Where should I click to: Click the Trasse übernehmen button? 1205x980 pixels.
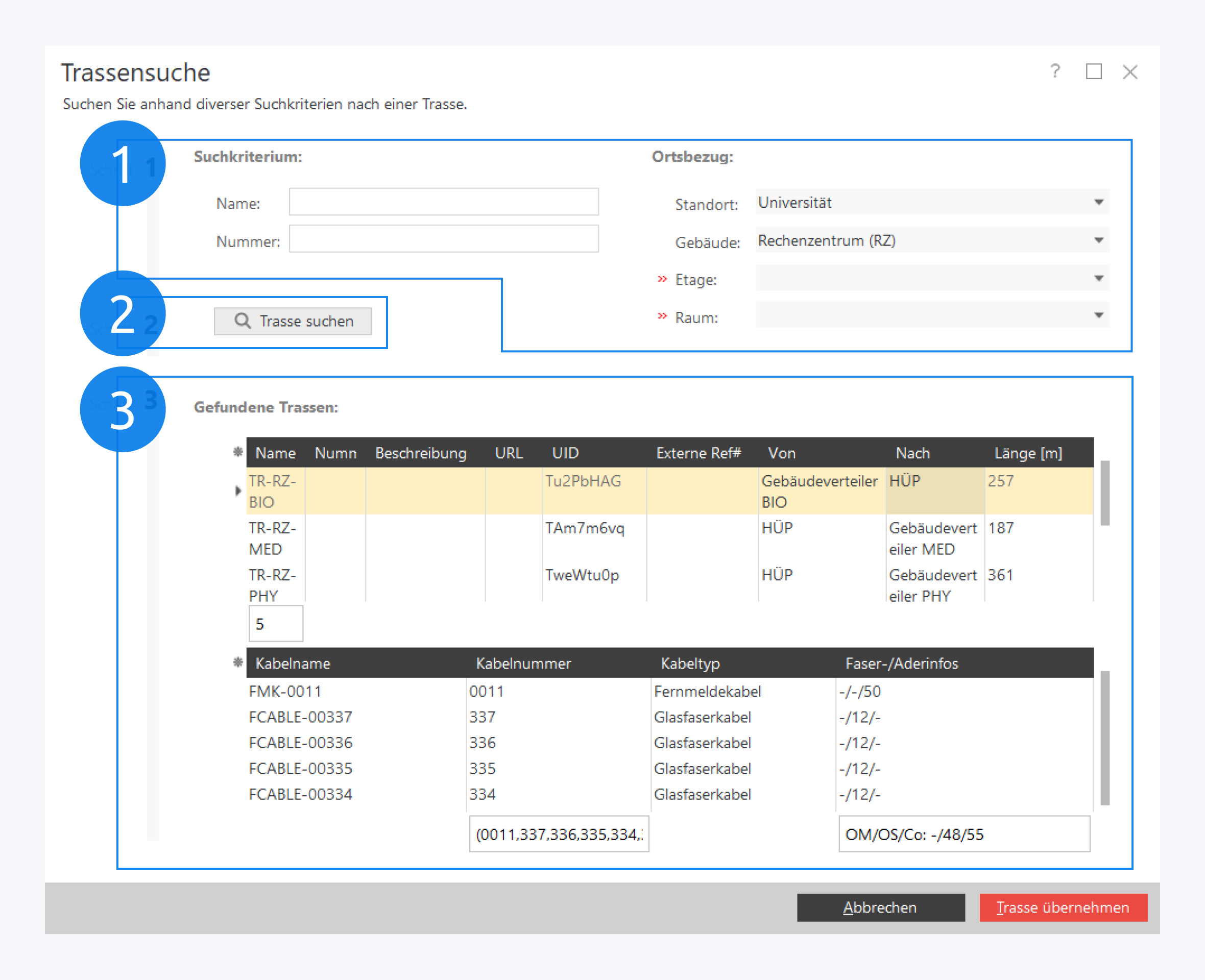pyautogui.click(x=1063, y=907)
